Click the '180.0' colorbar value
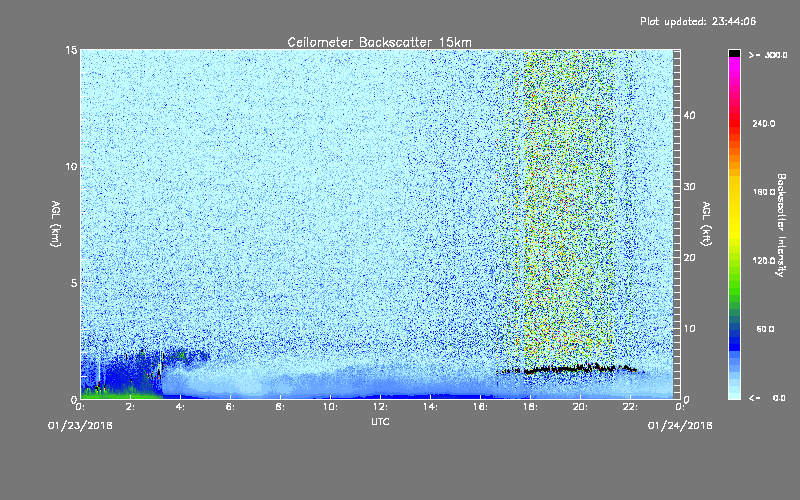Screen dimensions: 800x500 click(x=764, y=192)
